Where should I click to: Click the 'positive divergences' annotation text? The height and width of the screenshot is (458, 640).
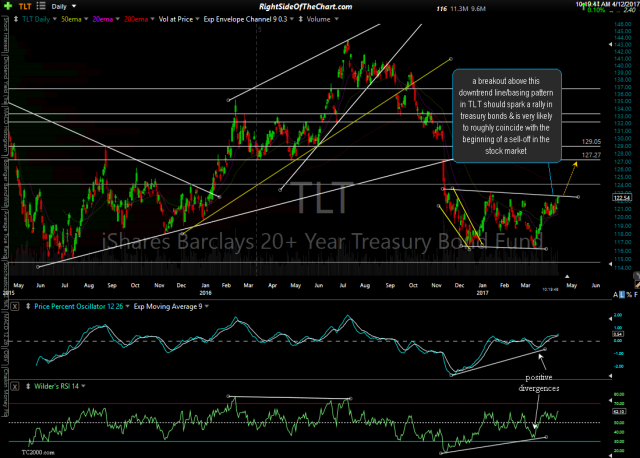[x=539, y=382]
